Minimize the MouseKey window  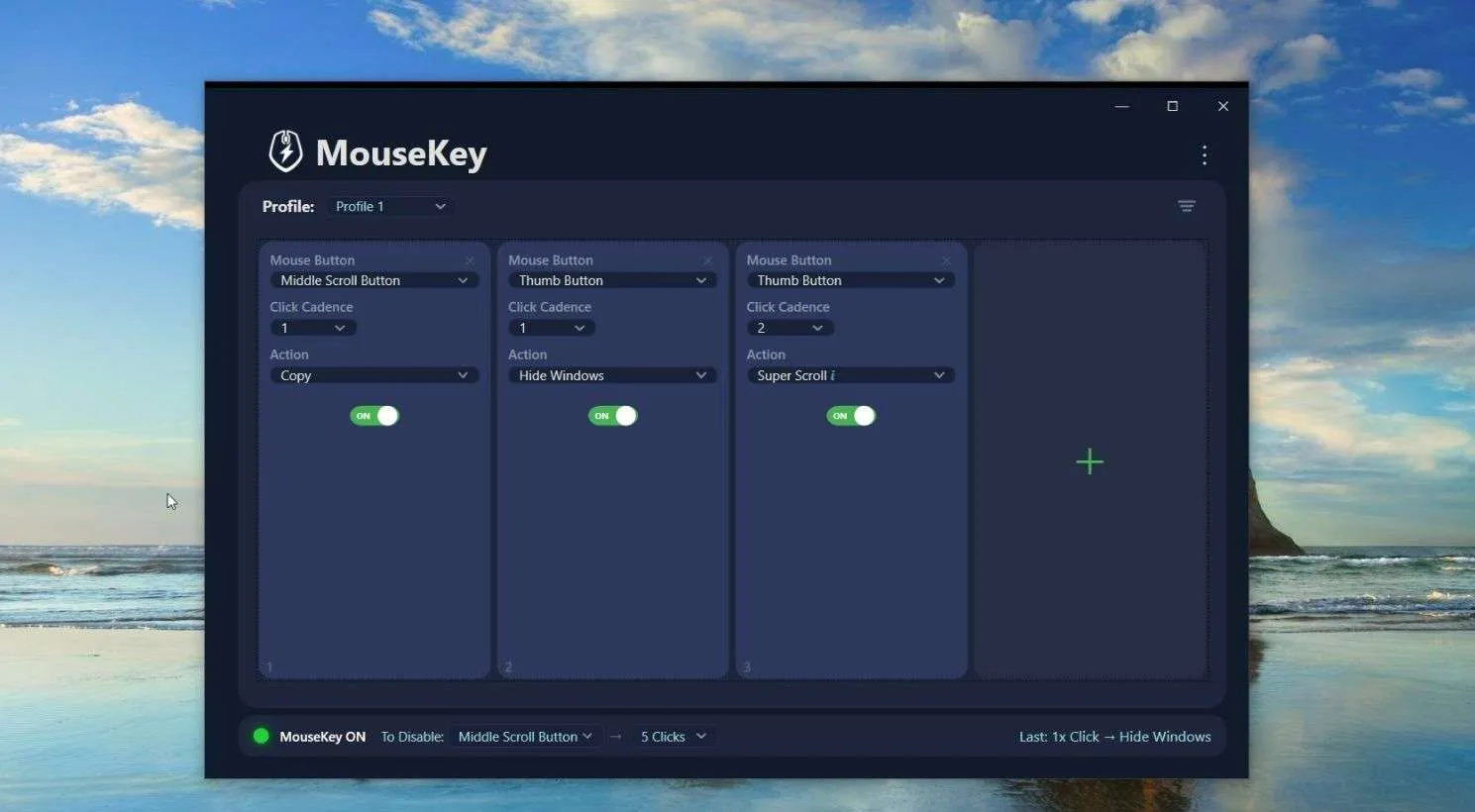pos(1121,106)
